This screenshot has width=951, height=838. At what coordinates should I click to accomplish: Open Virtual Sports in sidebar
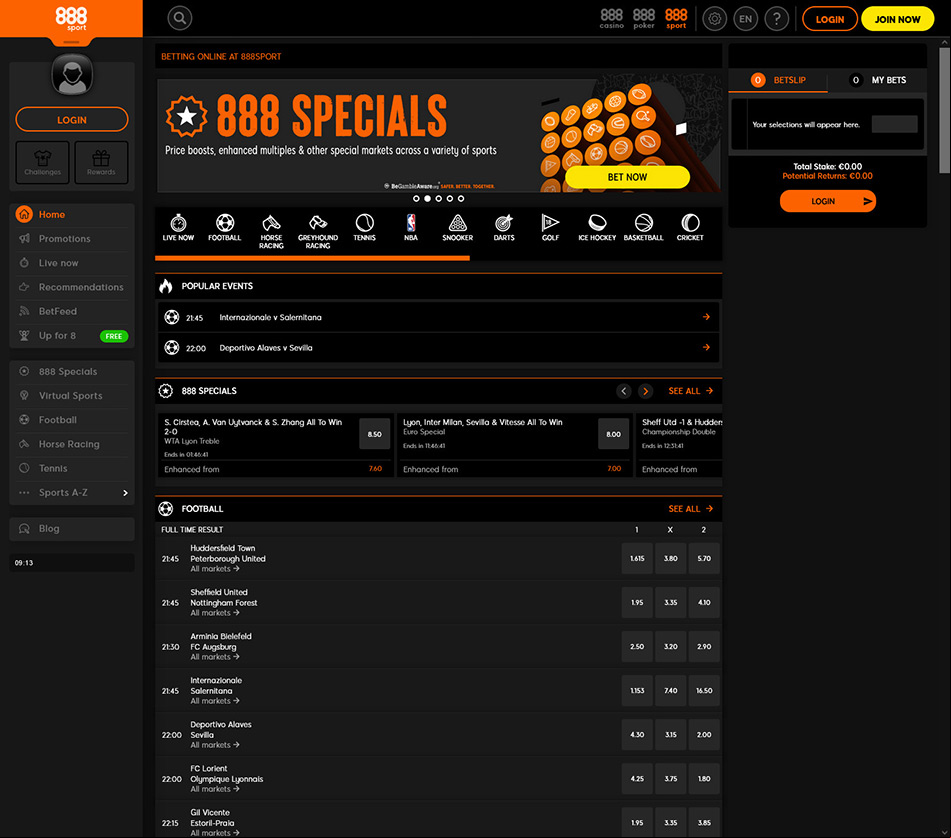coord(72,395)
